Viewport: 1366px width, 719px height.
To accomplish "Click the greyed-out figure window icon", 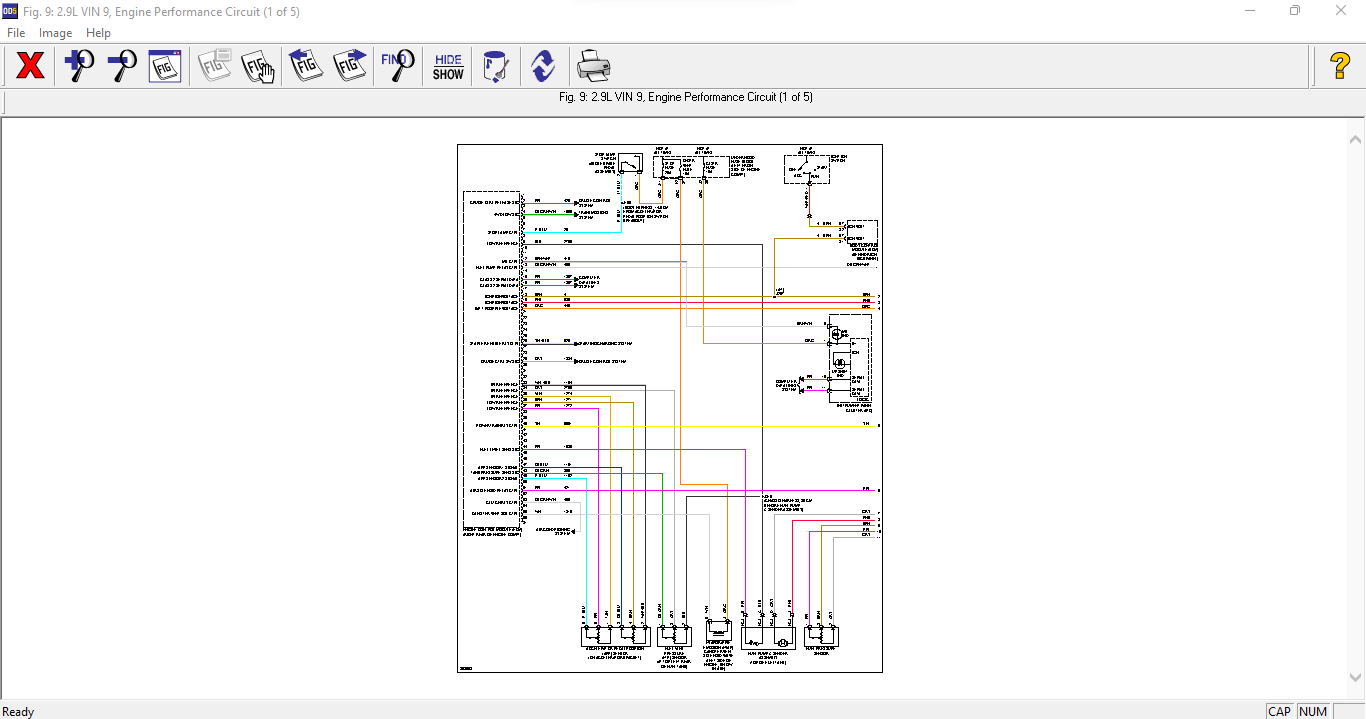I will click(214, 67).
